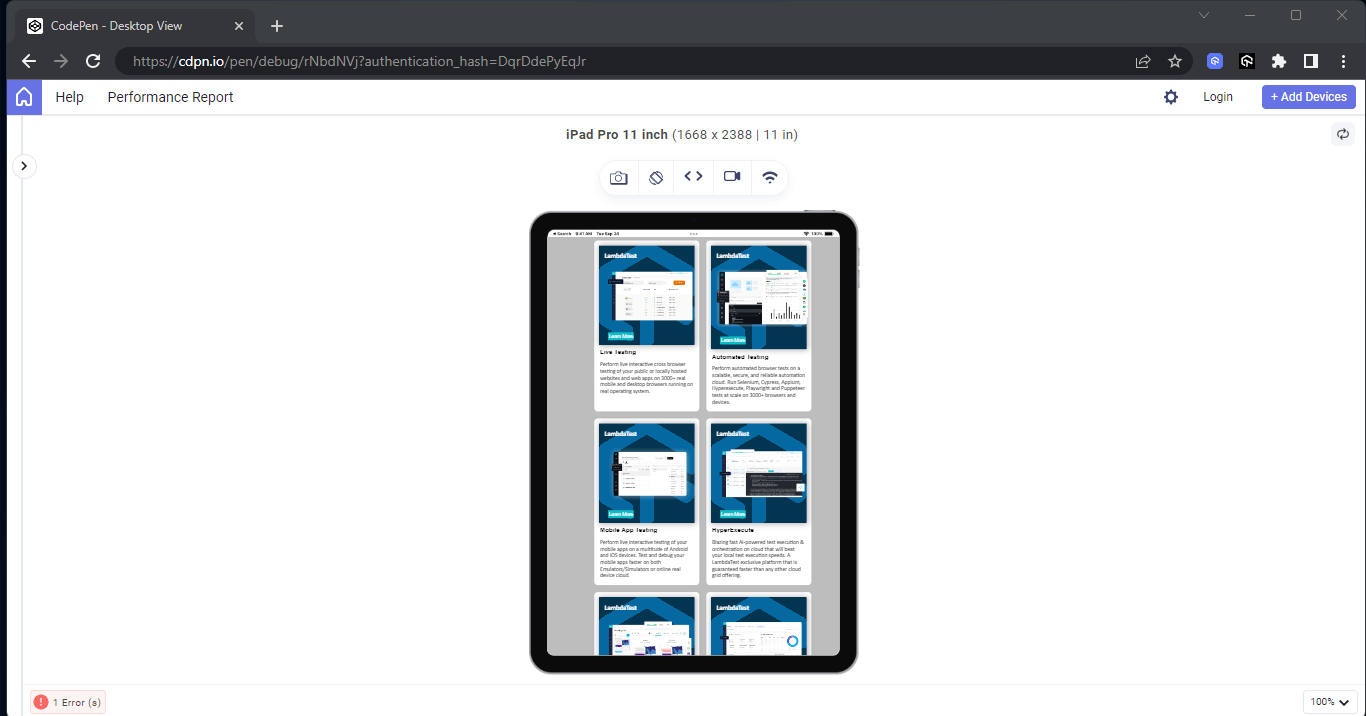Open a new browser tab
This screenshot has height=716, width=1366.
click(277, 26)
